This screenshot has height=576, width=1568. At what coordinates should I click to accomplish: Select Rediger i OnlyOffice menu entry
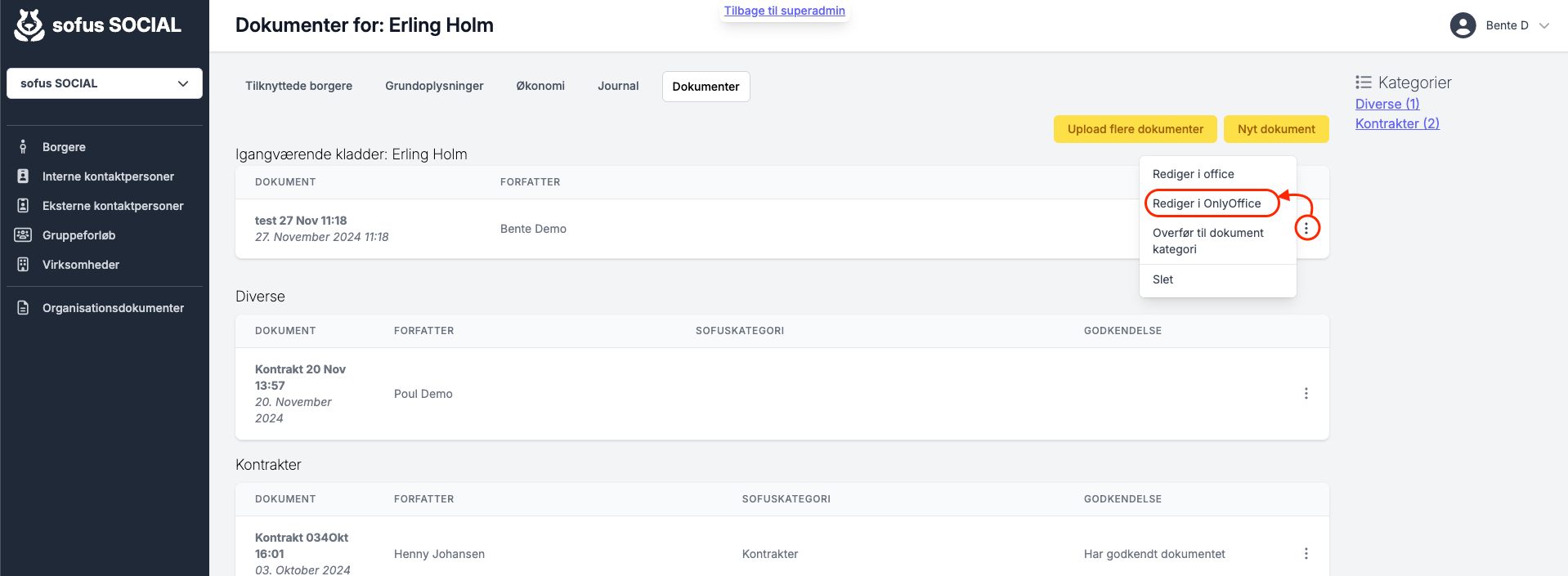click(x=1207, y=203)
